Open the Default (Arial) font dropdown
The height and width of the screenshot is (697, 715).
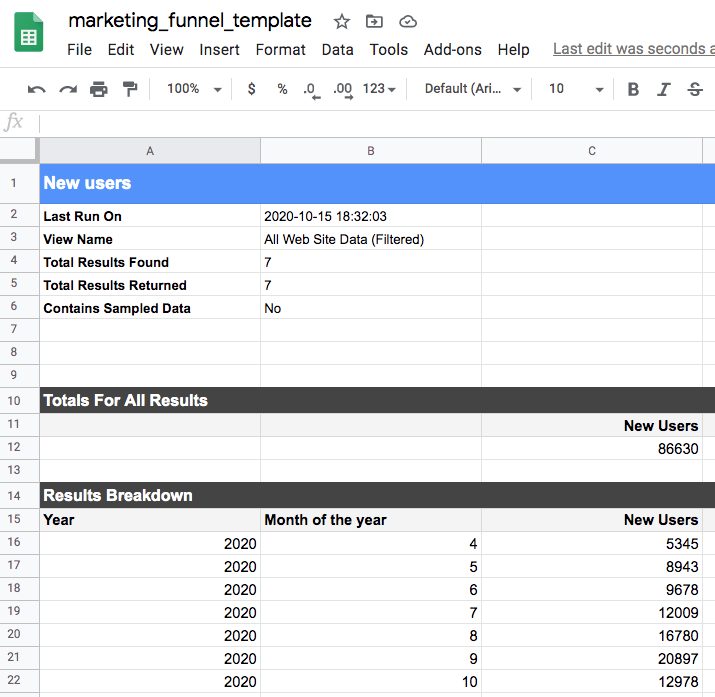(x=473, y=89)
